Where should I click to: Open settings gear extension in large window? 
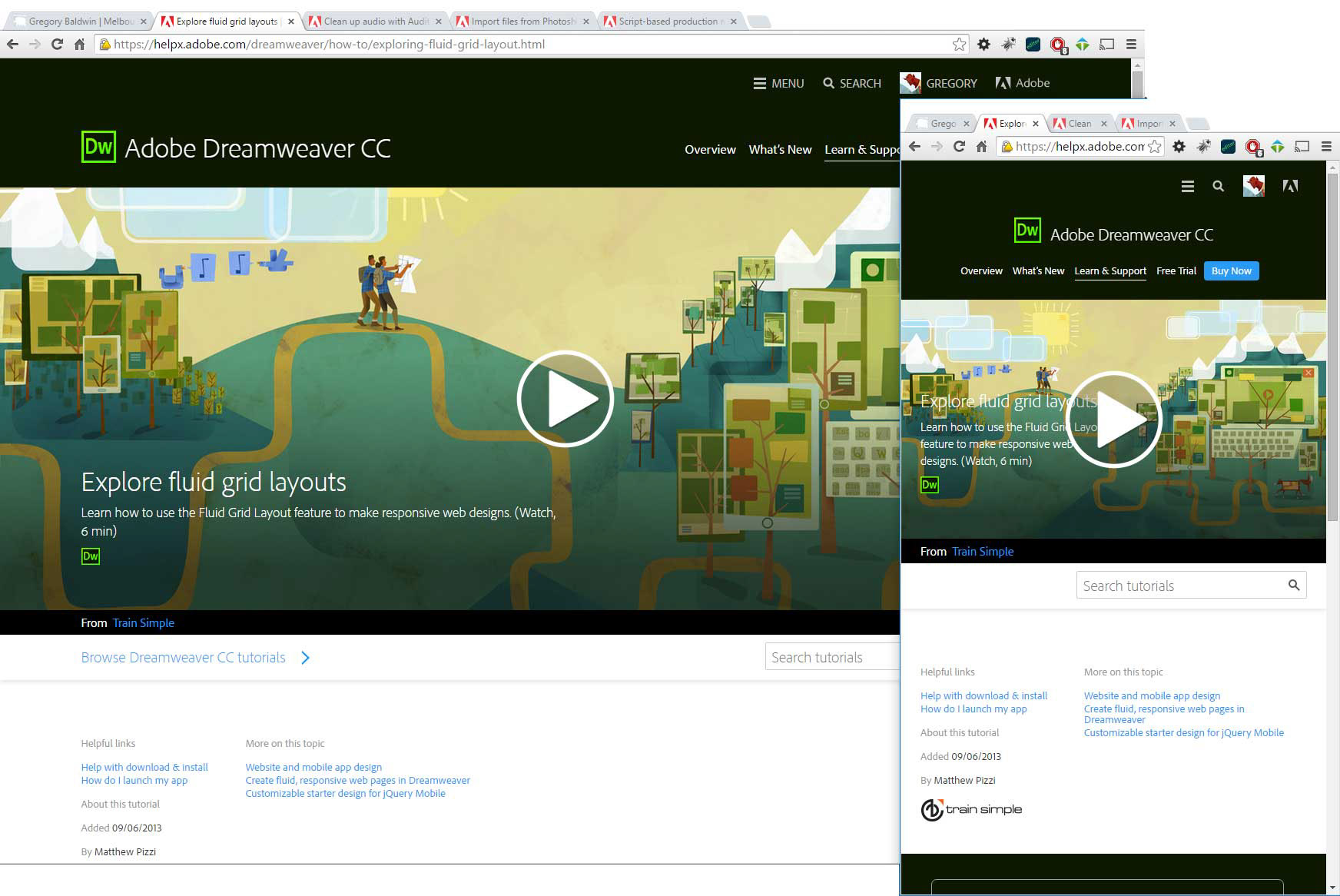(x=983, y=45)
